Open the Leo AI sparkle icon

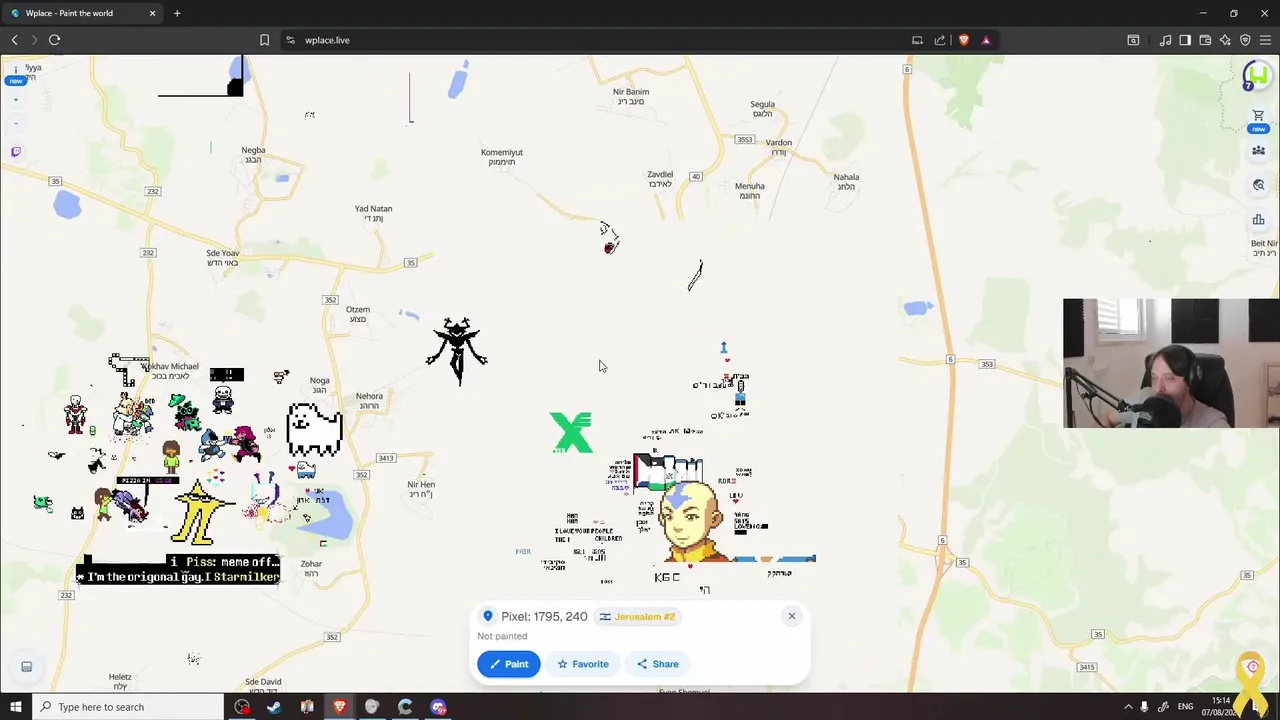pos(1225,40)
